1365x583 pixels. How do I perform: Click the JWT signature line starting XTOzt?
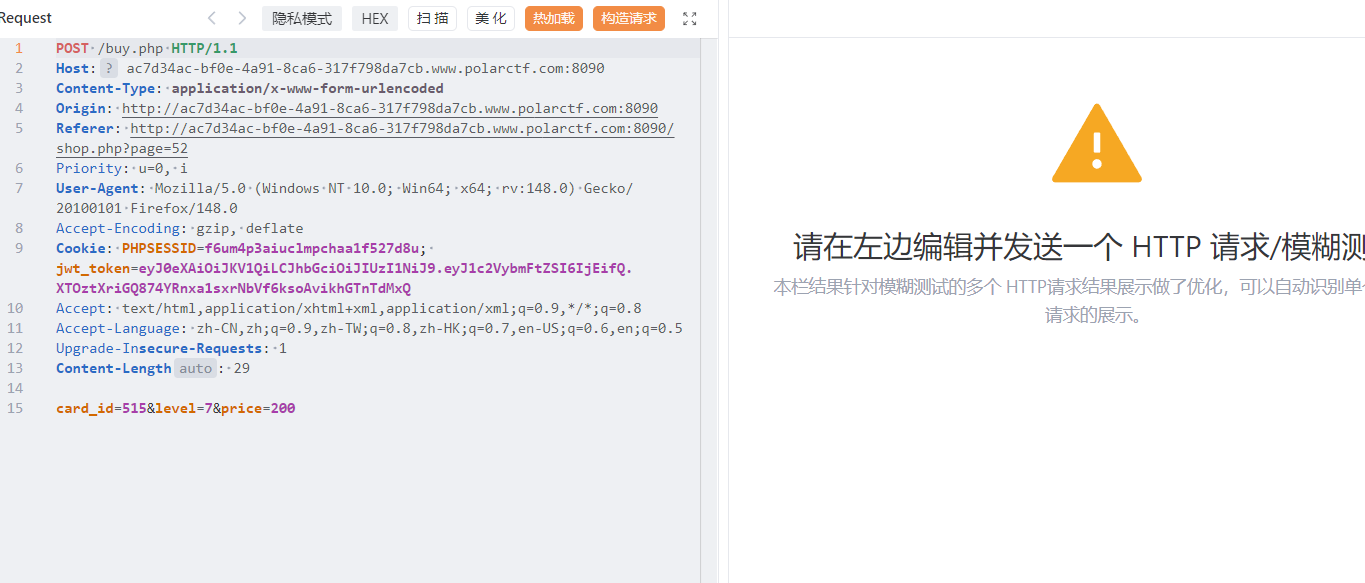point(233,288)
